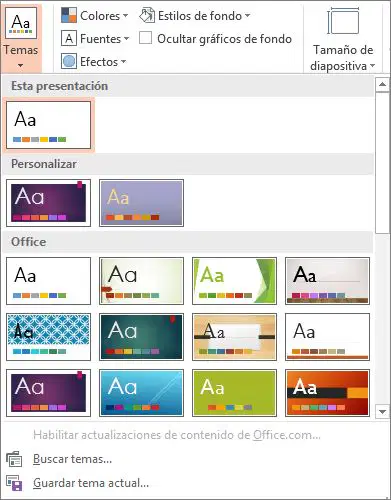Open the Tamaño de diapositiva dropdown arrow
391x500 pixels.
pyautogui.click(x=372, y=65)
